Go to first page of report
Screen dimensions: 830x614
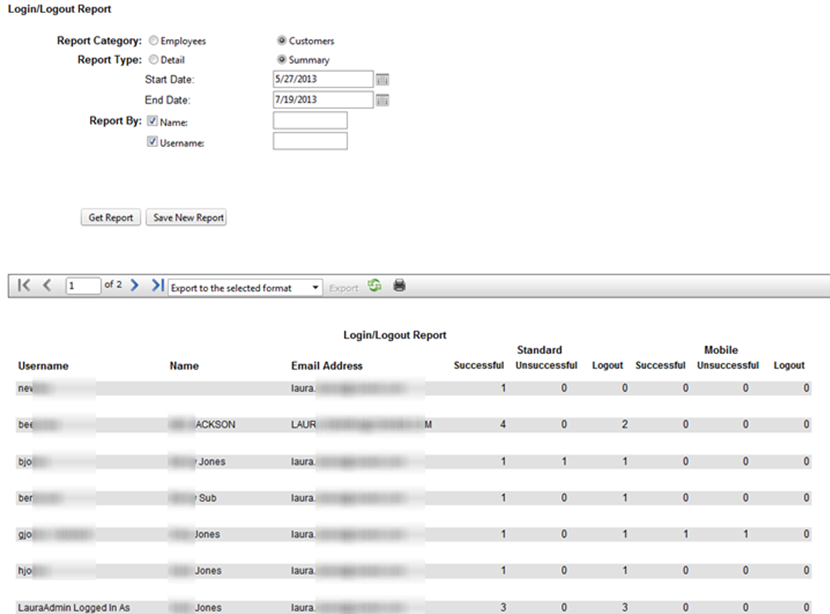tap(24, 287)
